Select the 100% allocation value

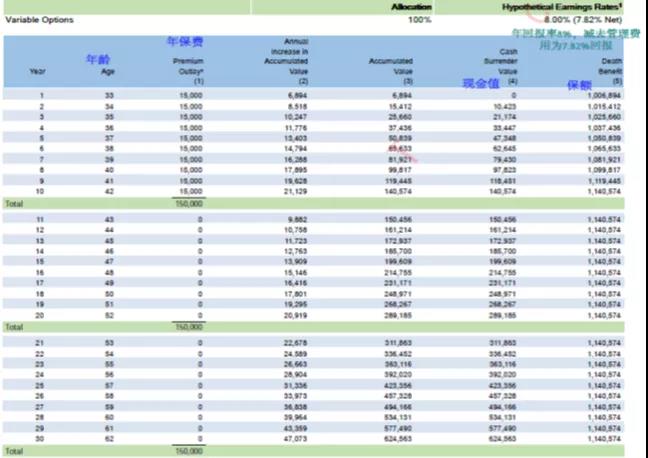[x=420, y=19]
